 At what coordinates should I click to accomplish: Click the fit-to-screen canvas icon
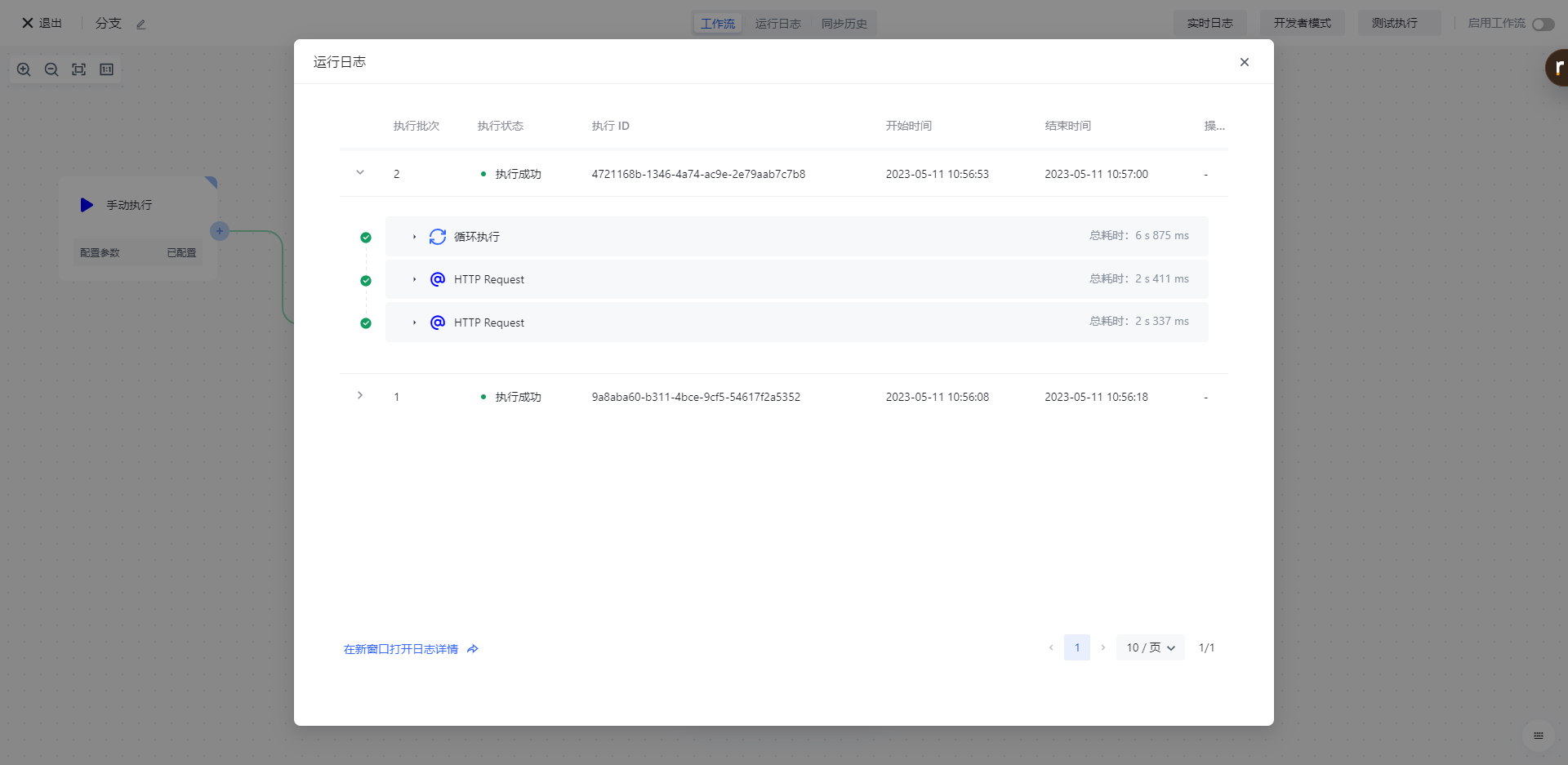(78, 69)
